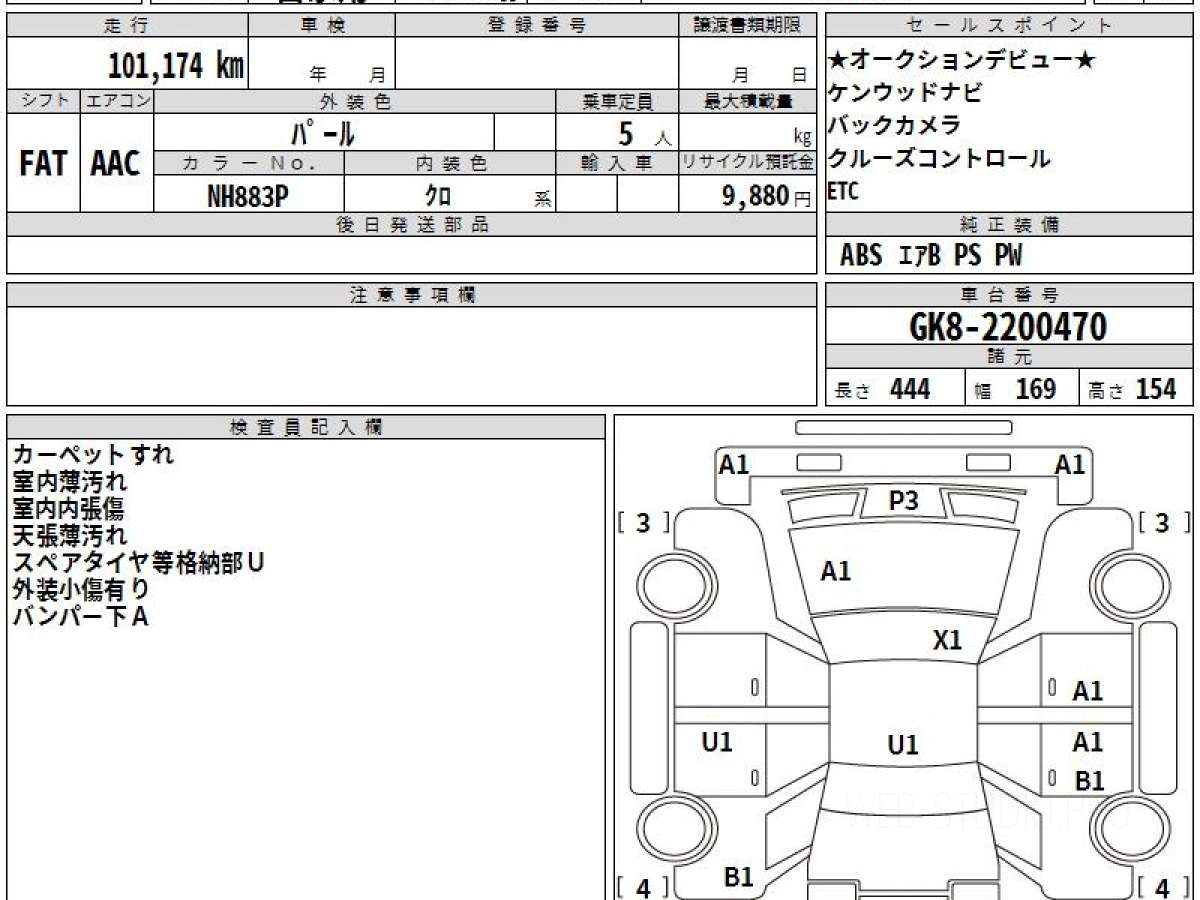Select the クロ interior color value

click(438, 196)
